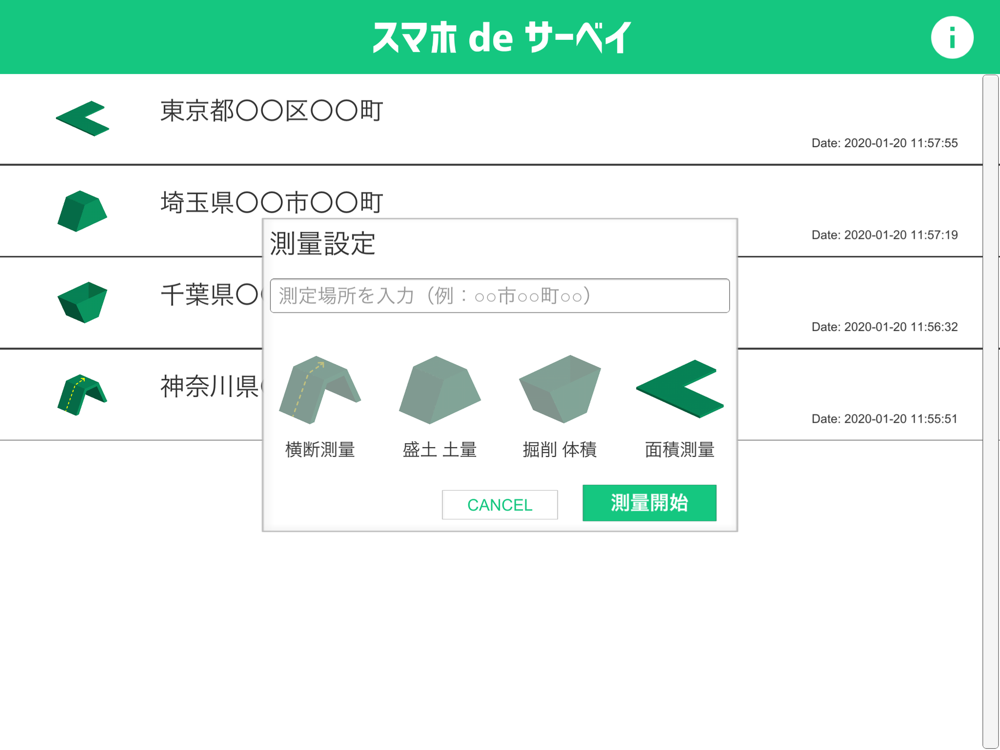Click the 横断測量 label

pos(320,450)
